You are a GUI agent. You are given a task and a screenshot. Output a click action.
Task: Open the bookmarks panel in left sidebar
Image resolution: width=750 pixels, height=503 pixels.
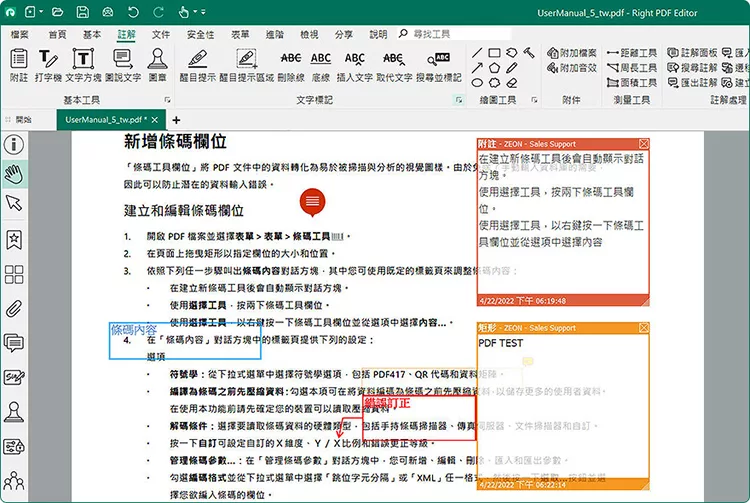coord(14,240)
